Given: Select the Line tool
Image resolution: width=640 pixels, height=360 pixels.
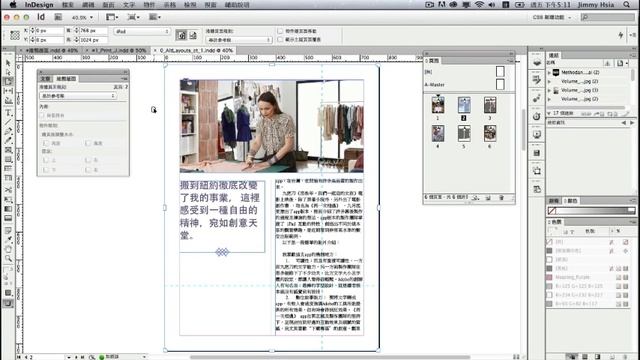Looking at the screenshot, I should coord(8,122).
